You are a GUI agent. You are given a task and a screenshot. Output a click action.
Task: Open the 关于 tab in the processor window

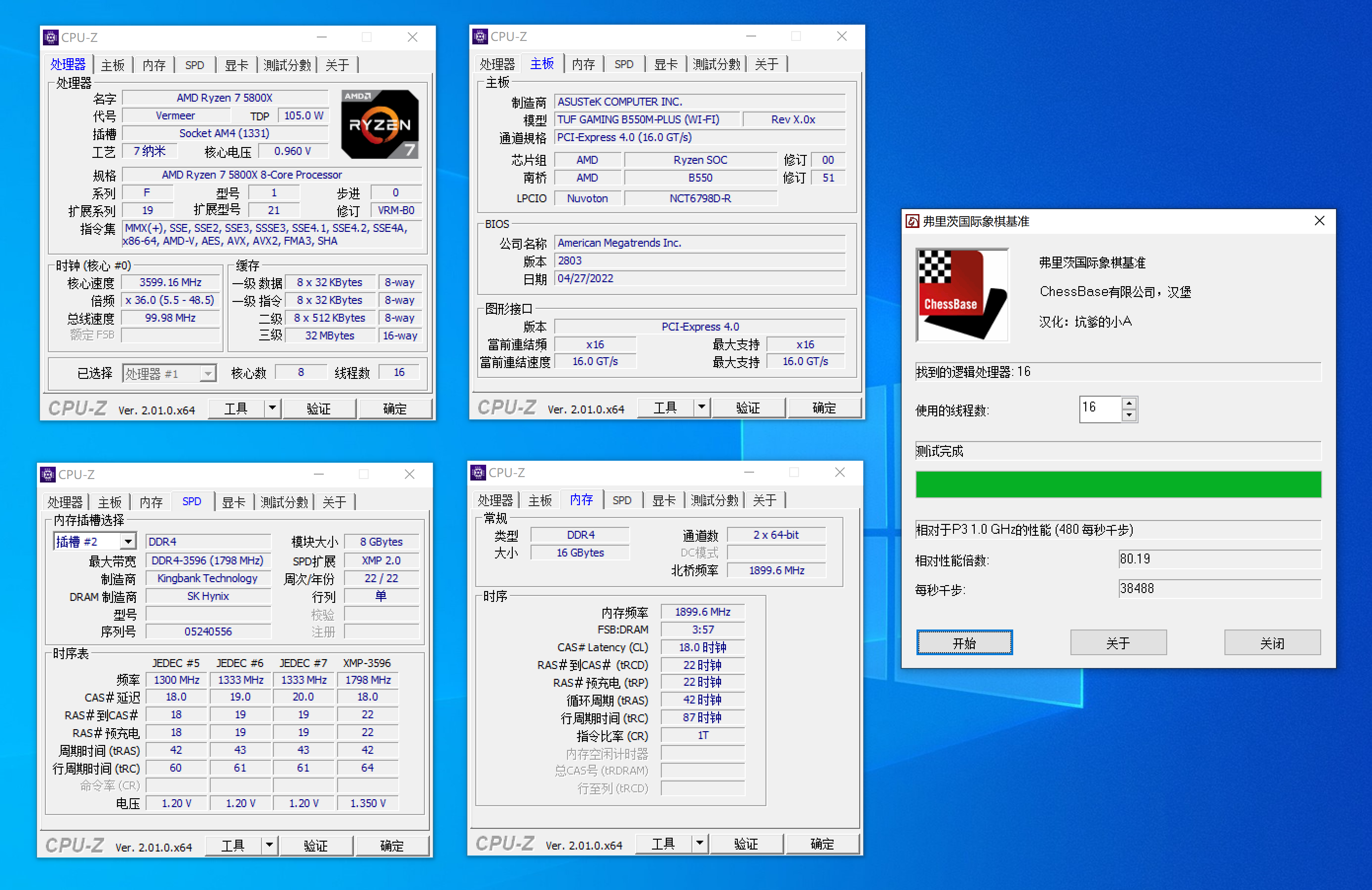click(338, 65)
